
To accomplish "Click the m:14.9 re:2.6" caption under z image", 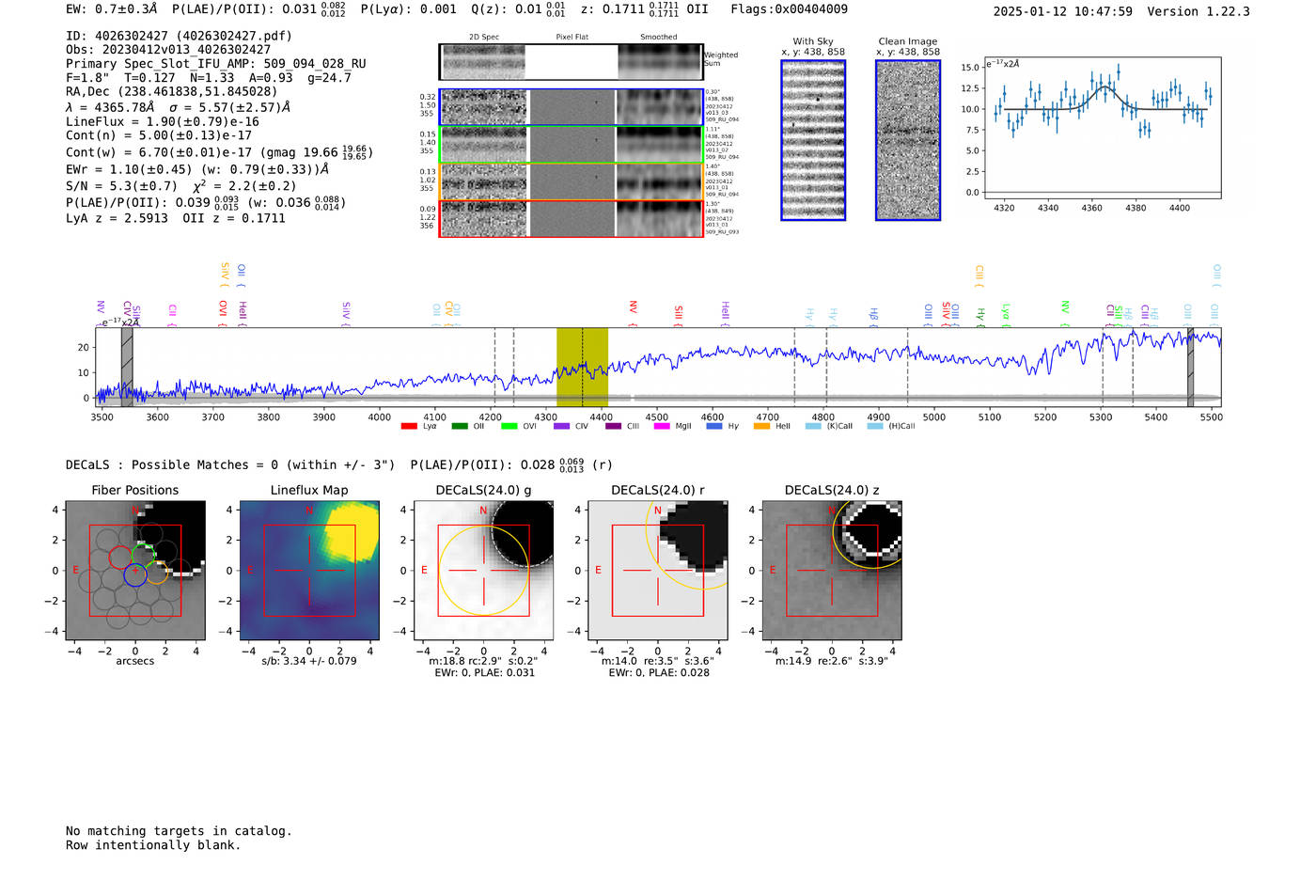I will pos(832,661).
